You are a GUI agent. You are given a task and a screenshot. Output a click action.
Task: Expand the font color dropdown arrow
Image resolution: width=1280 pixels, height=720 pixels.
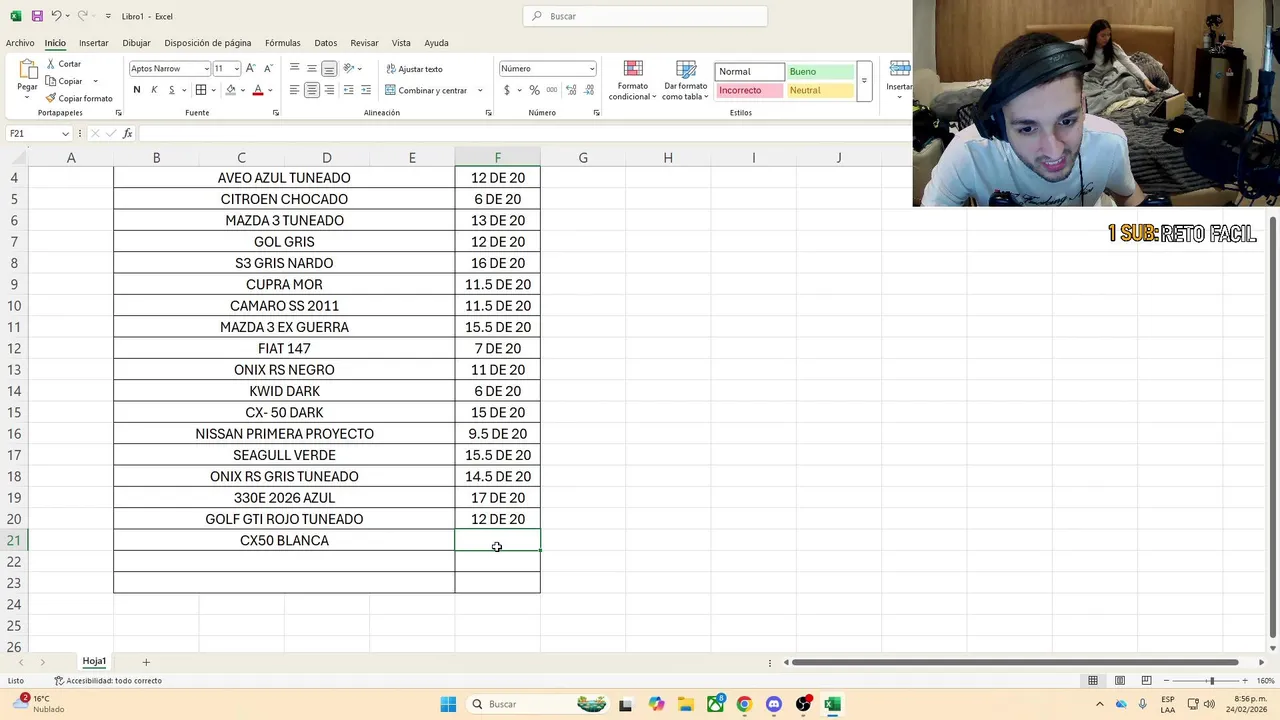click(x=271, y=90)
